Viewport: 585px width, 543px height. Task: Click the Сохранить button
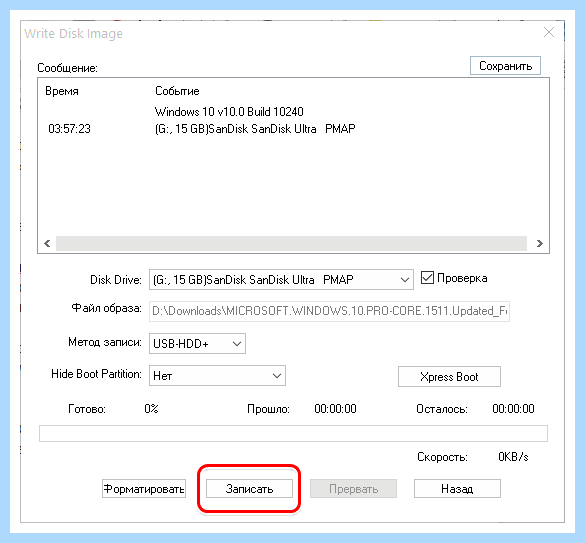505,66
